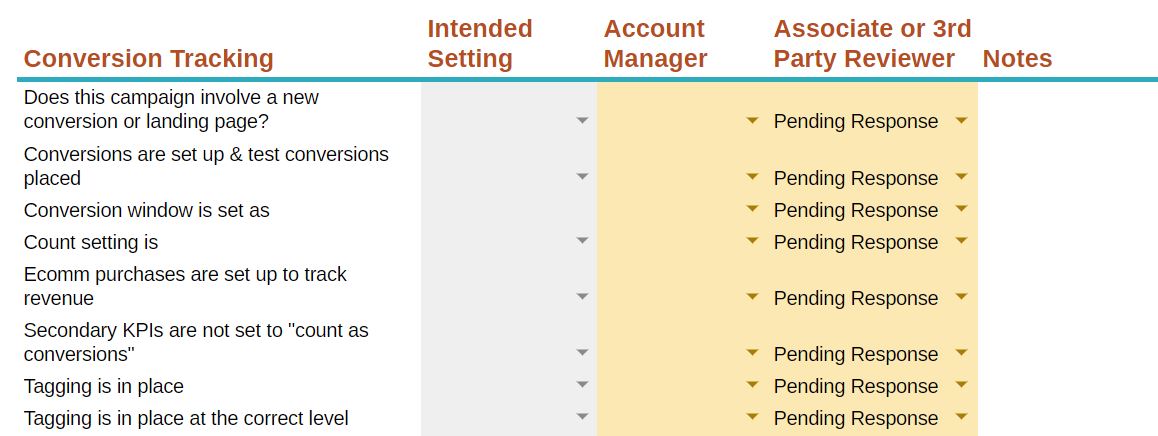Screen dimensions: 1158x436
Task: Open Reviewer dropdown for new conversion row
Action: pyautogui.click(x=961, y=121)
